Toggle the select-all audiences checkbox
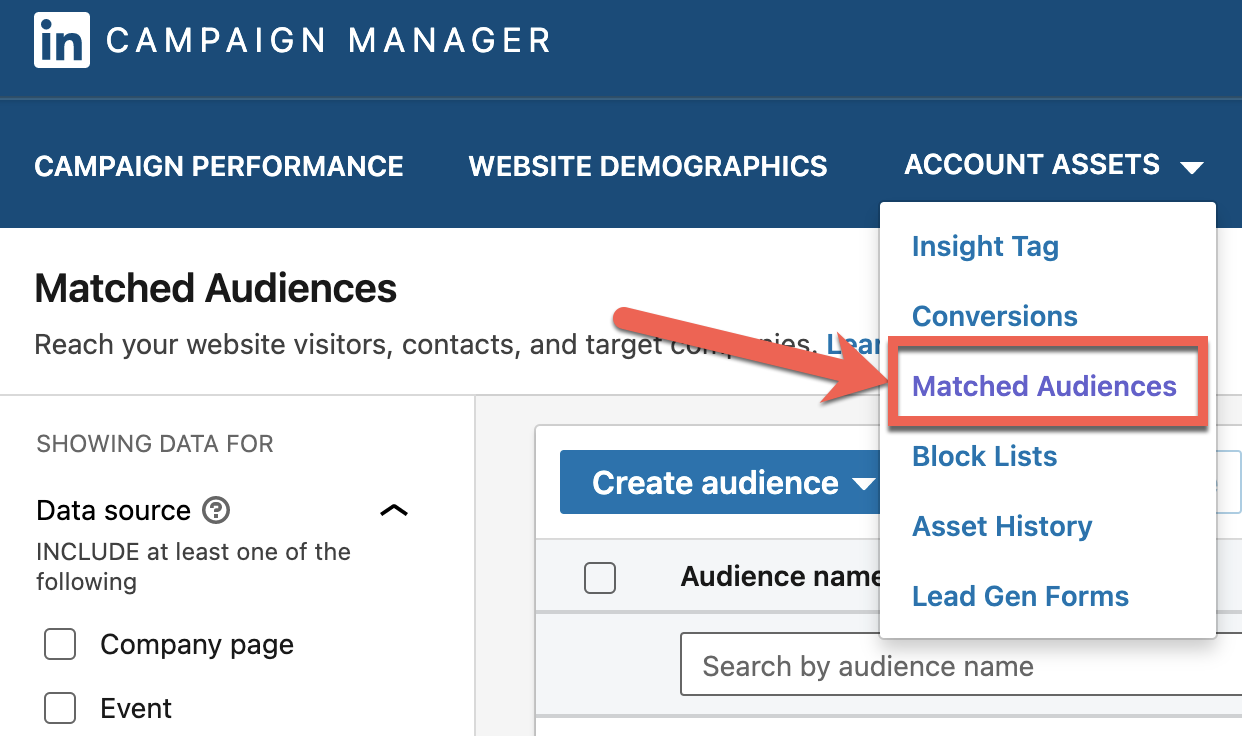This screenshot has height=736, width=1242. click(600, 577)
